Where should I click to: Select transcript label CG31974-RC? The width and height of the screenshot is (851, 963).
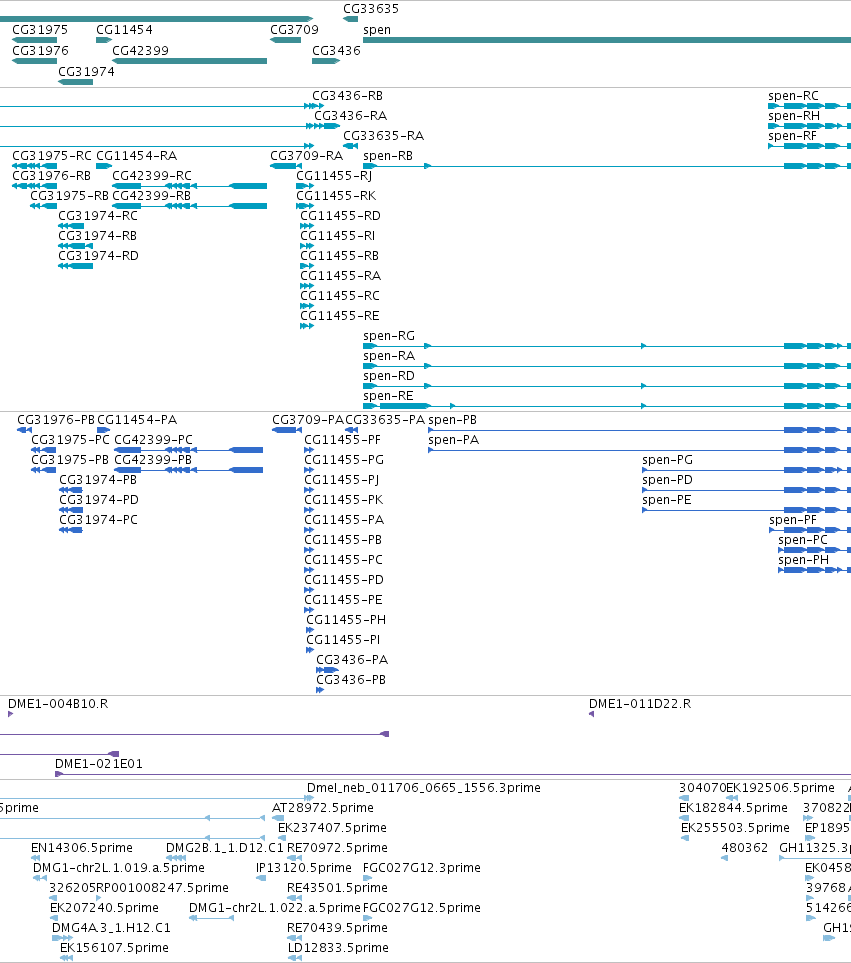point(98,216)
